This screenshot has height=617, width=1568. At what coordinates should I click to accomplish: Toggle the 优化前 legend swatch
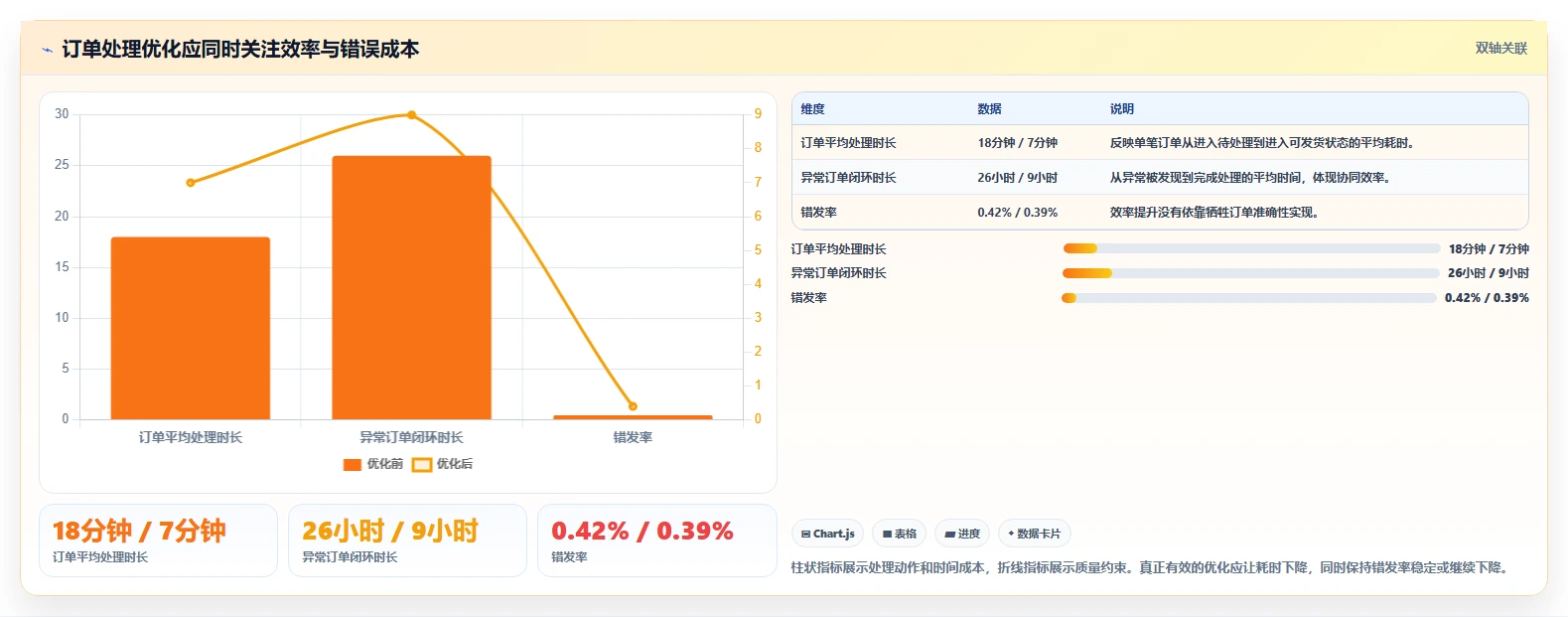click(353, 464)
